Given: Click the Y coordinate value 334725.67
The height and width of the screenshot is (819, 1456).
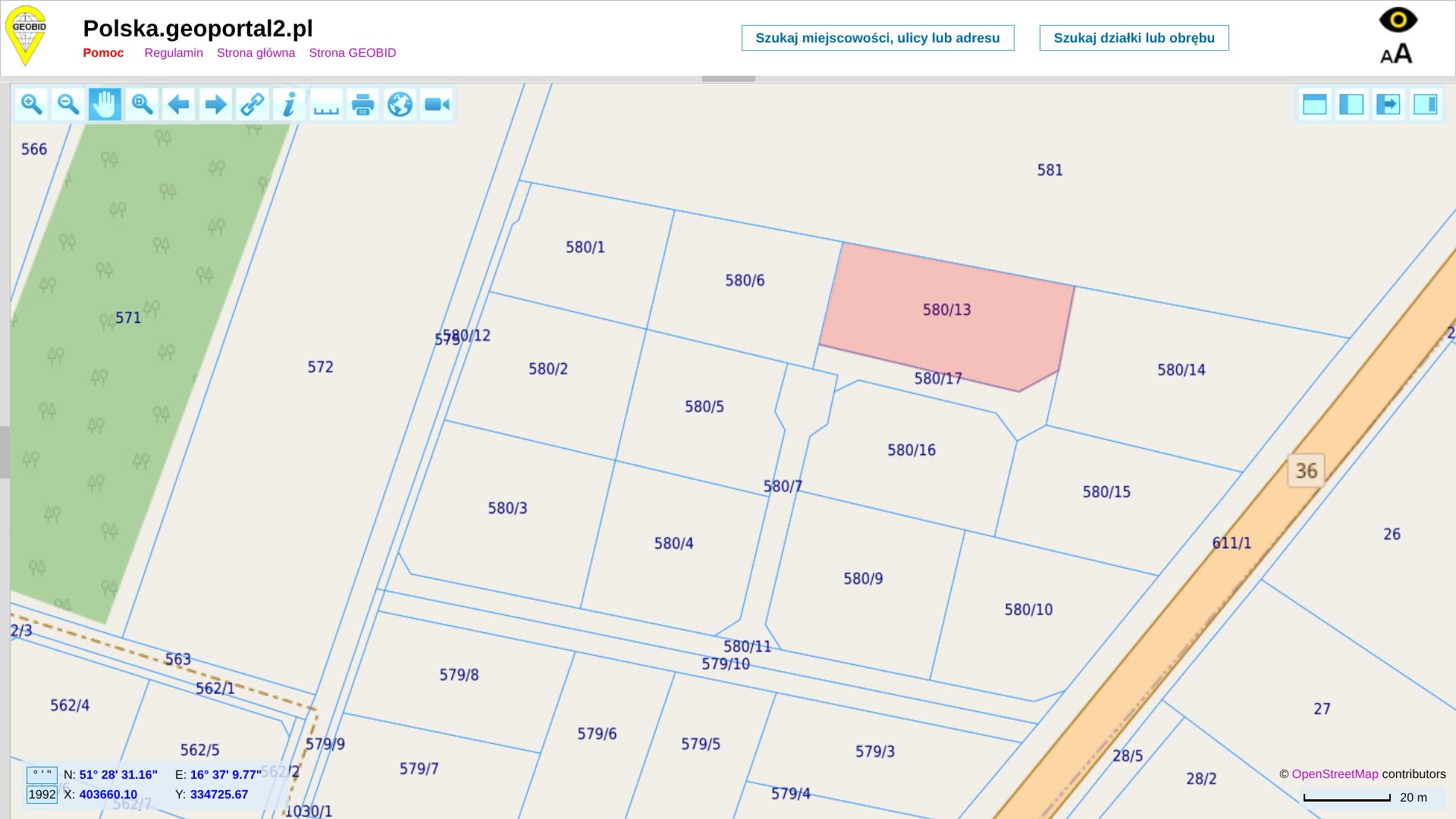Looking at the screenshot, I should (x=219, y=795).
